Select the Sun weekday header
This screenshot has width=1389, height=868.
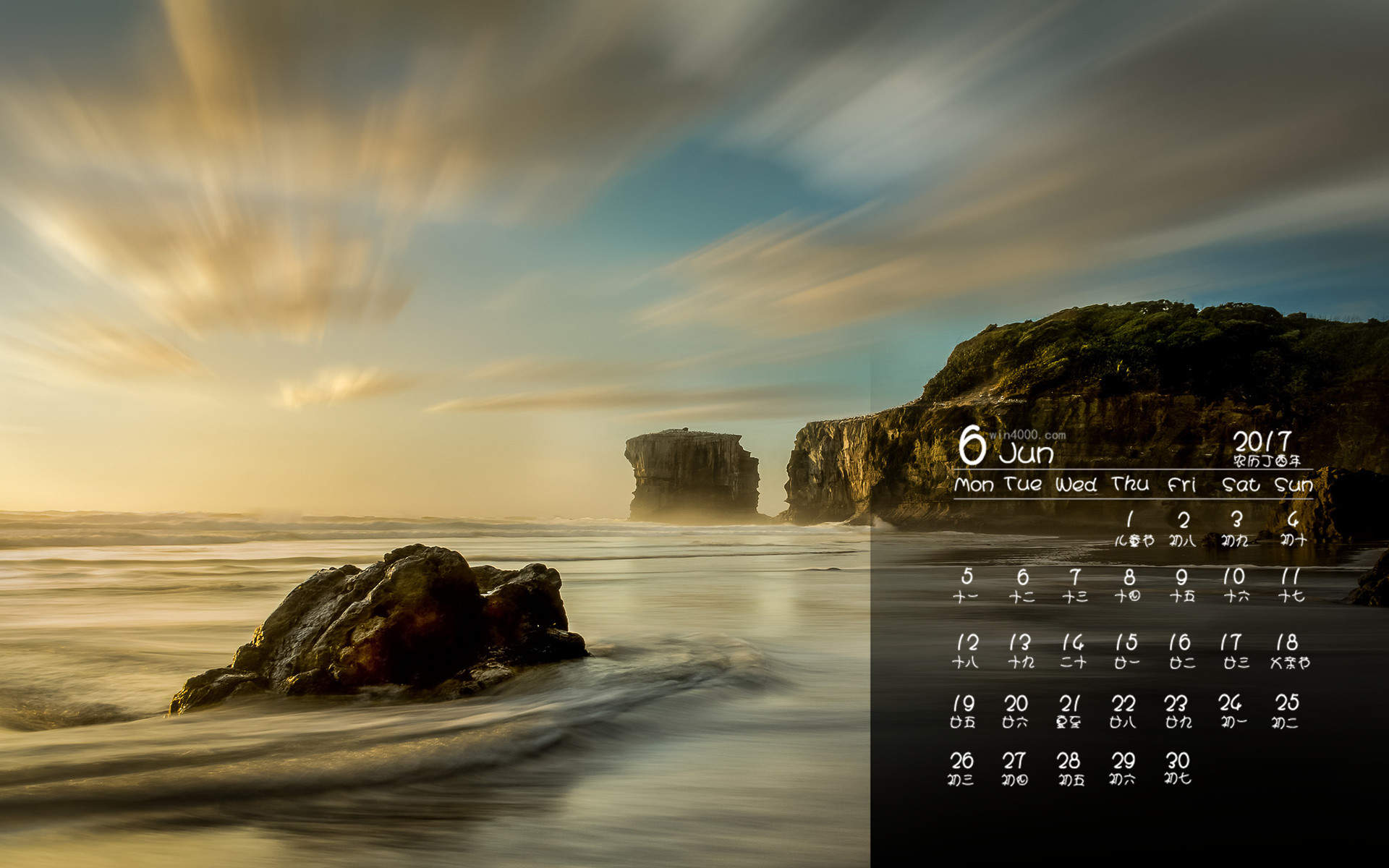pos(1294,485)
